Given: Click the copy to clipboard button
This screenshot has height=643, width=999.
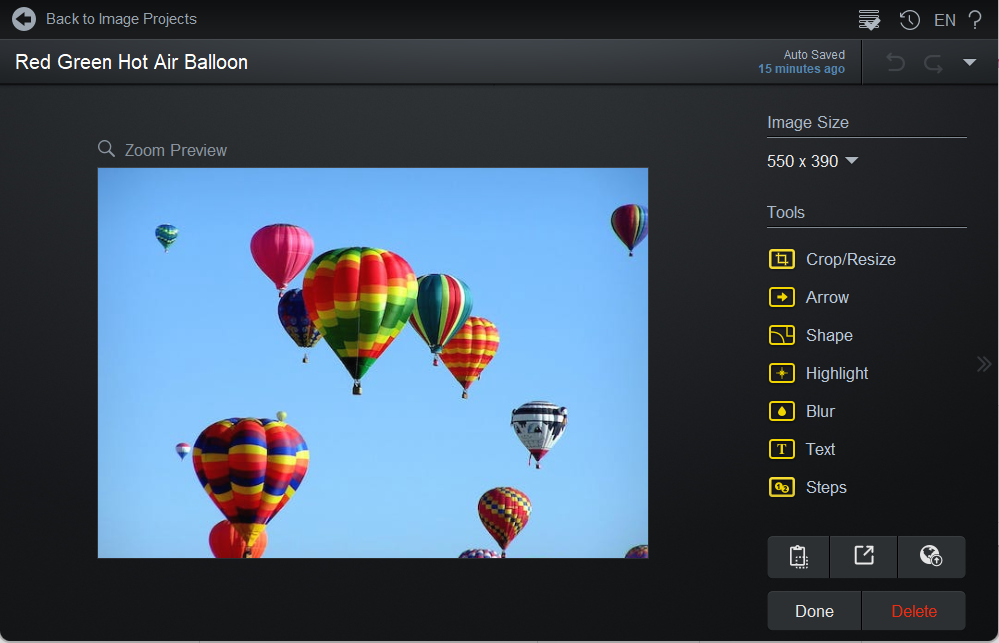Looking at the screenshot, I should [798, 557].
